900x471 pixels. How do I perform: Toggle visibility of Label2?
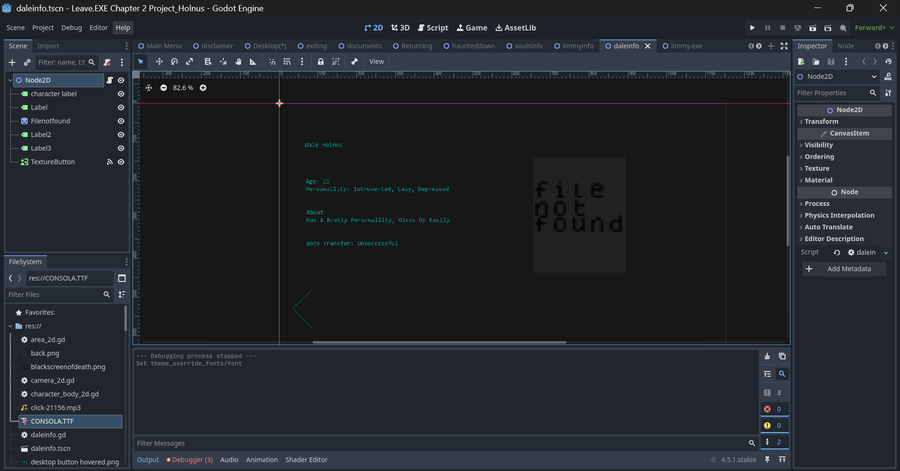pyautogui.click(x=121, y=135)
